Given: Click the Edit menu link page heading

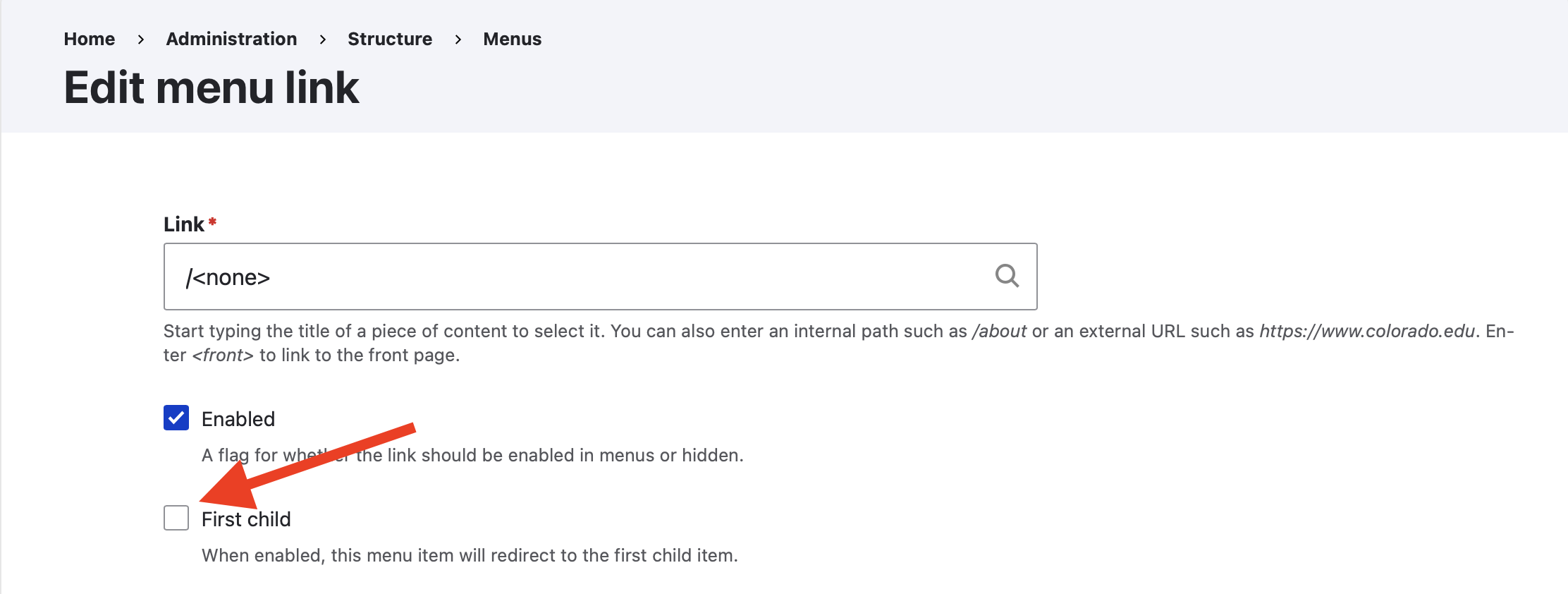Looking at the screenshot, I should (x=212, y=87).
